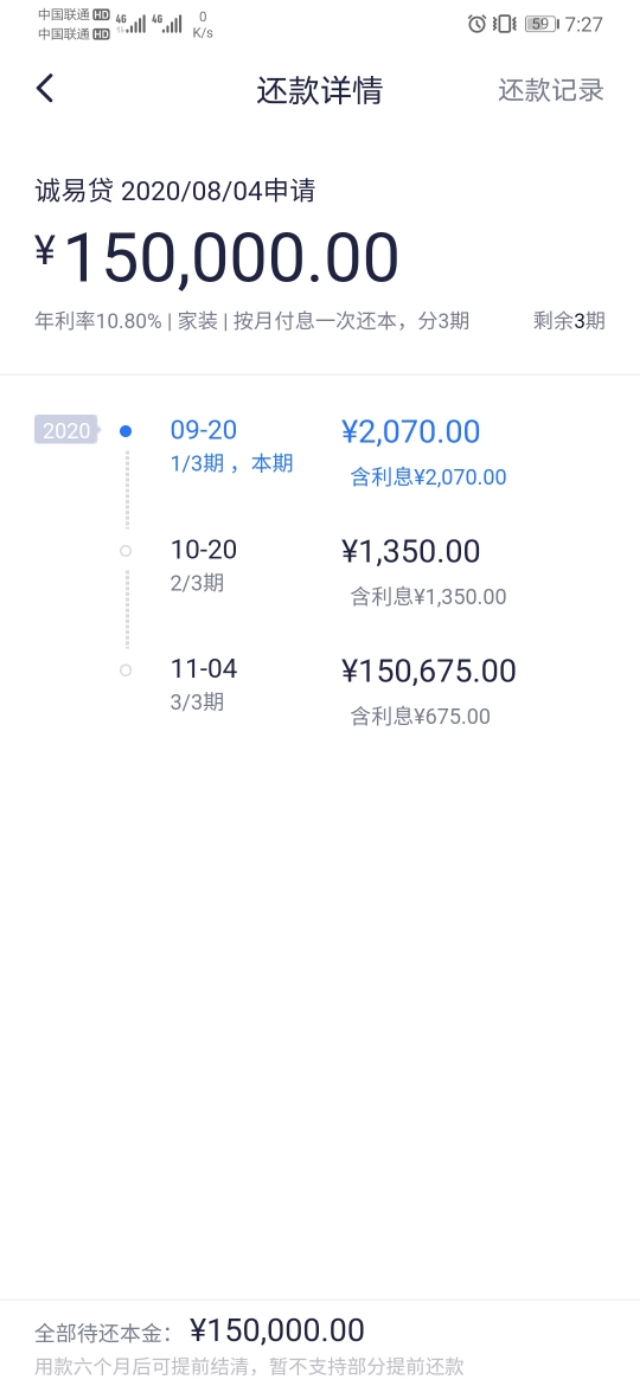Tap the back arrow icon
The height and width of the screenshot is (1386, 640).
click(44, 88)
